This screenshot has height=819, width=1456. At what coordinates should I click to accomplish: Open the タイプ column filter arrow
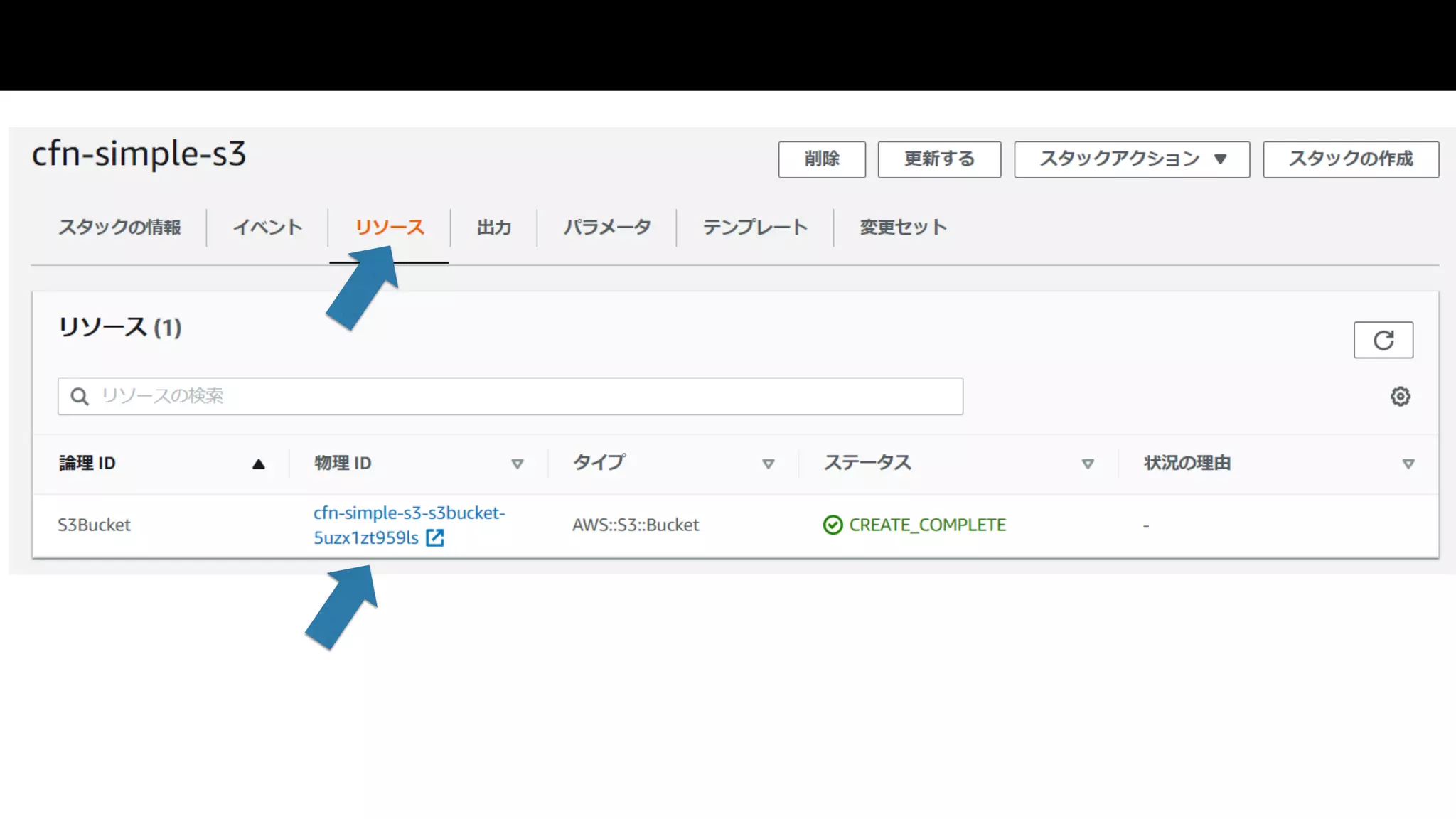[x=768, y=464]
